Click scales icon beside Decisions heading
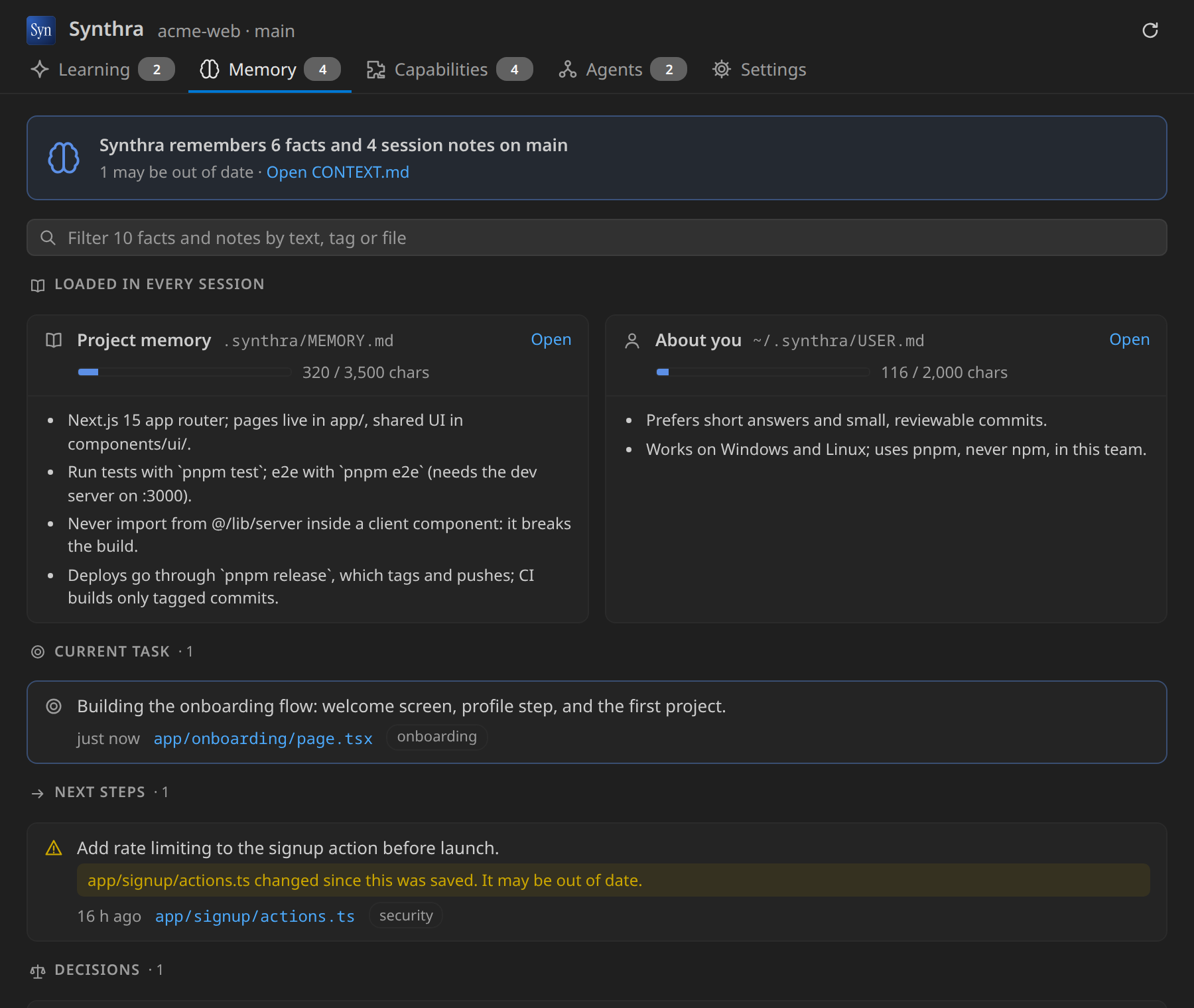The height and width of the screenshot is (1008, 1194). coord(38,972)
